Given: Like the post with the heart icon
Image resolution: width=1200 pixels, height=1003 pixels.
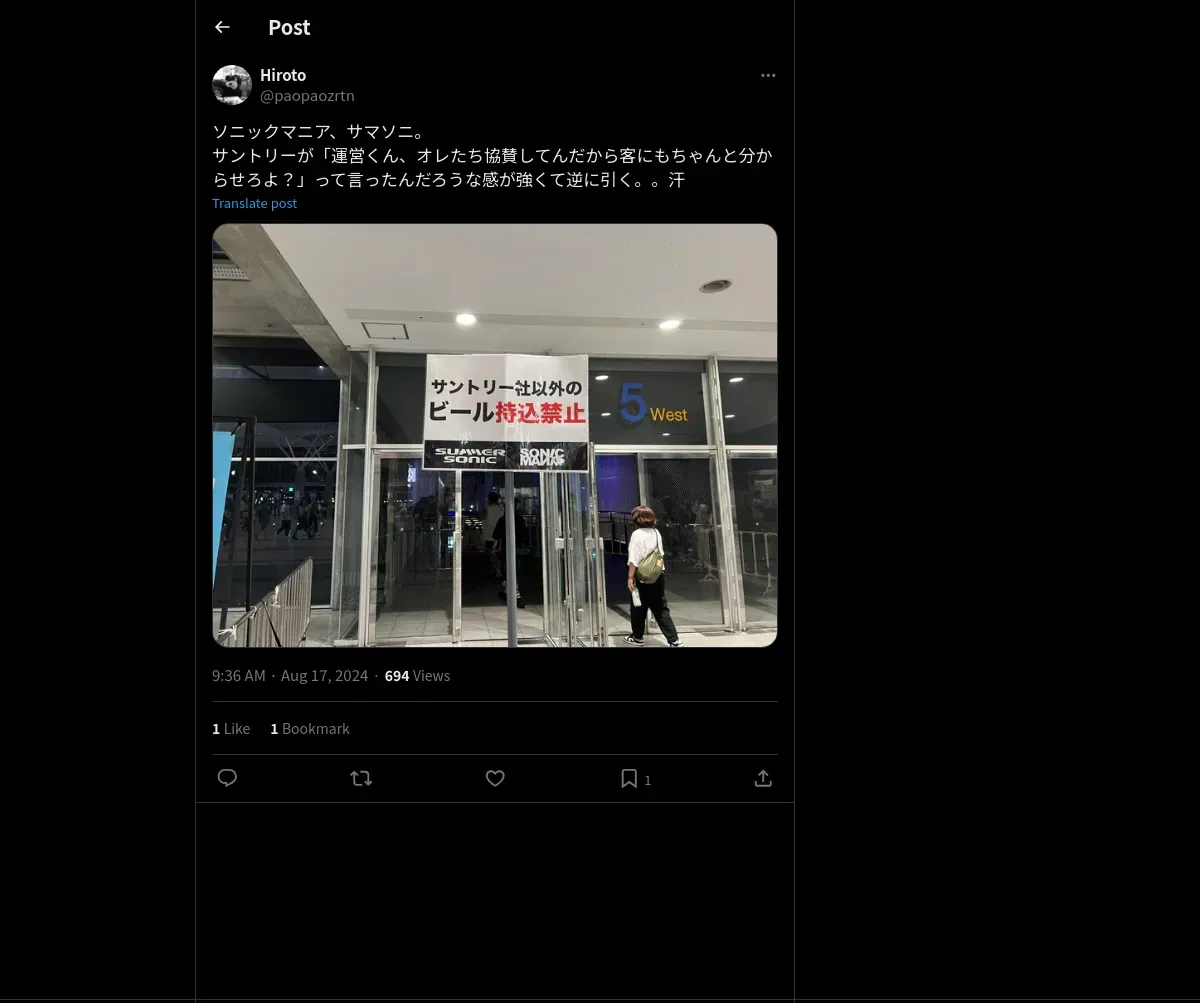Looking at the screenshot, I should [x=495, y=778].
